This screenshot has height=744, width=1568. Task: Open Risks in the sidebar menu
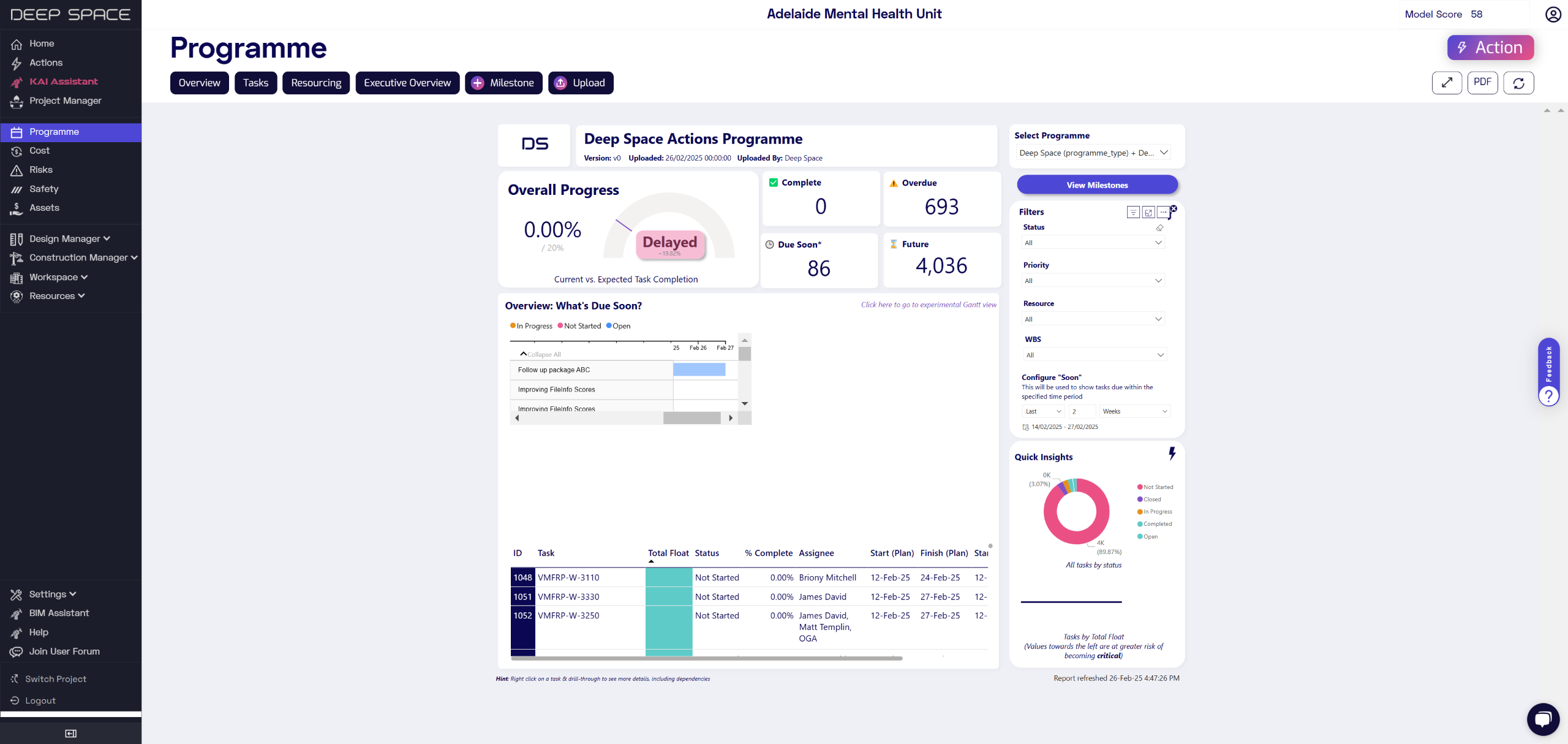click(41, 170)
